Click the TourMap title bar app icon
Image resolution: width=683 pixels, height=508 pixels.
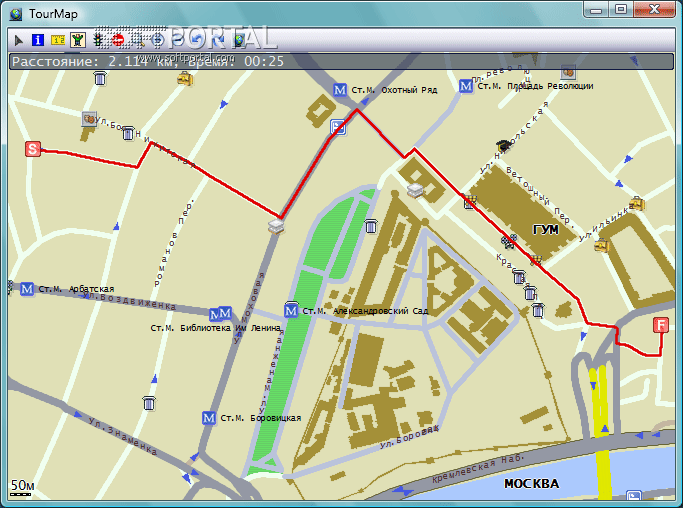tap(16, 14)
